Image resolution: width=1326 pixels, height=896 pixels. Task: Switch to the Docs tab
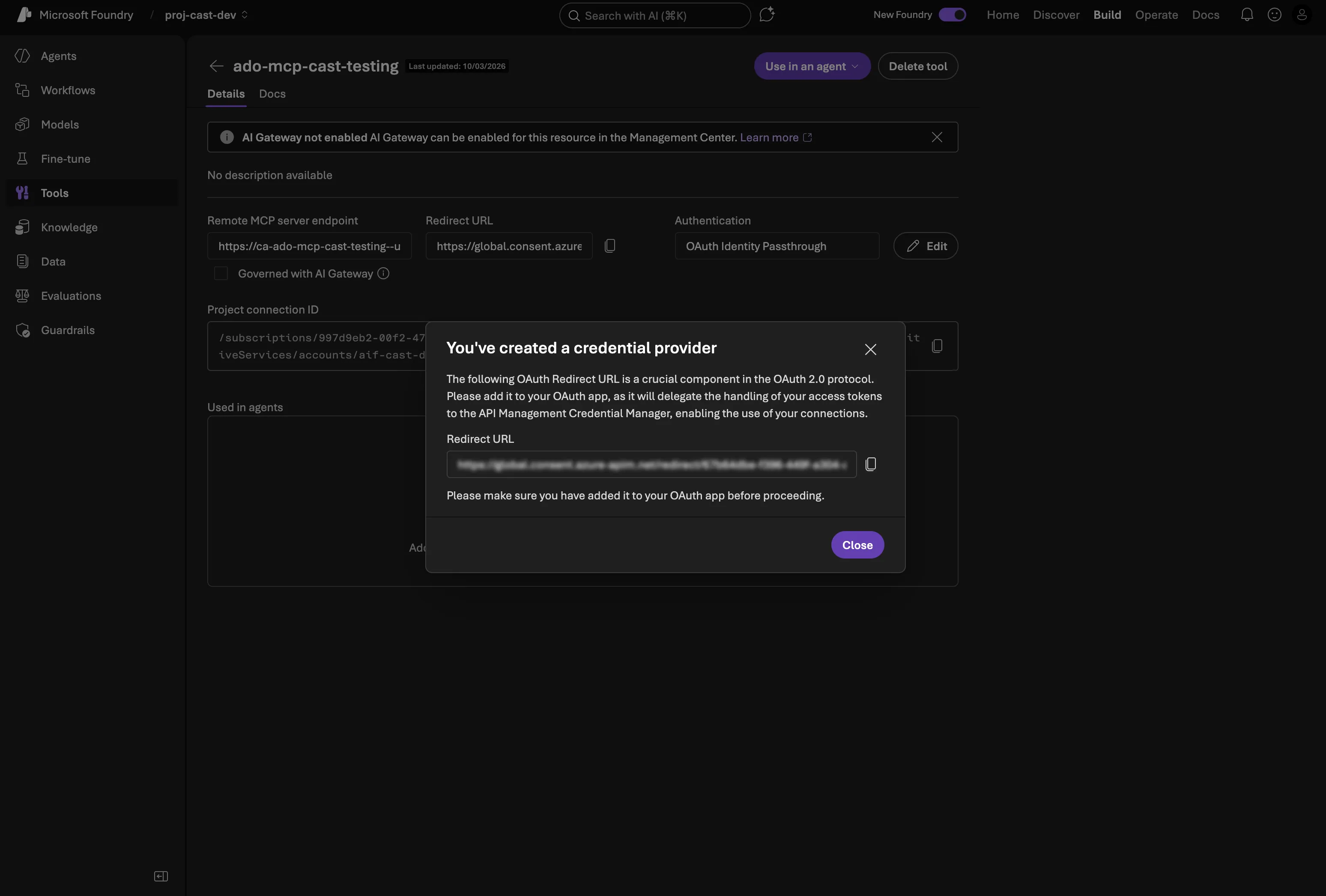pyautogui.click(x=272, y=94)
